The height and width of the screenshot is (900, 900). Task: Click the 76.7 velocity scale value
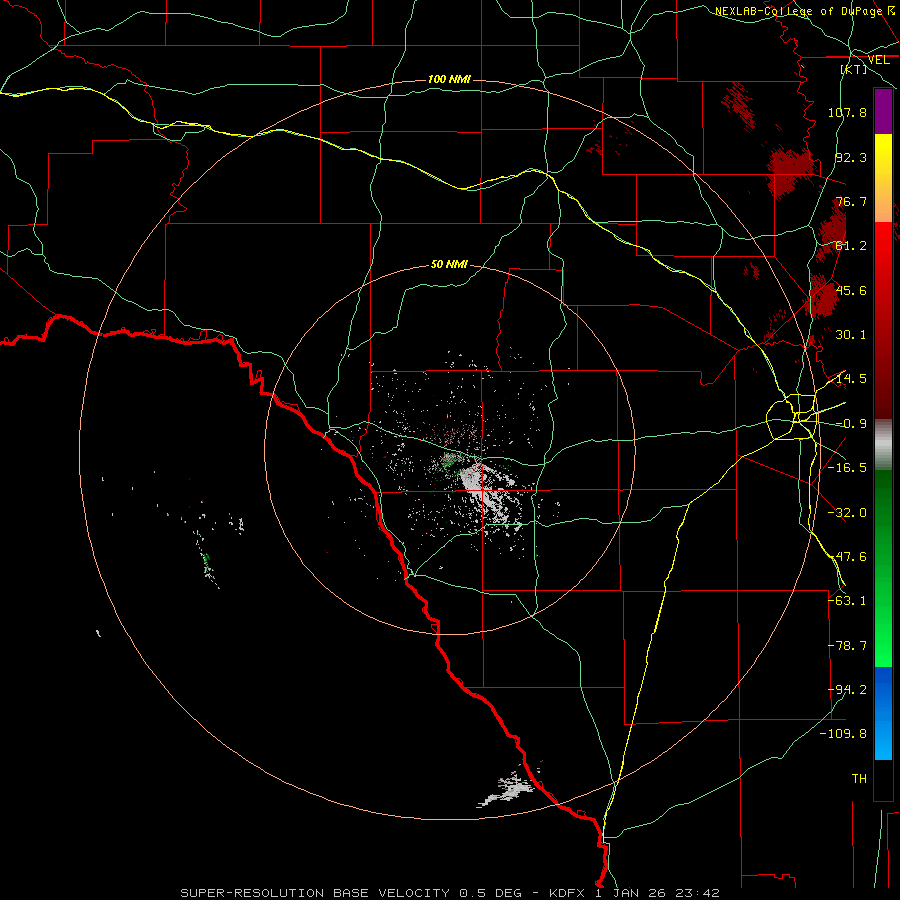tap(851, 201)
